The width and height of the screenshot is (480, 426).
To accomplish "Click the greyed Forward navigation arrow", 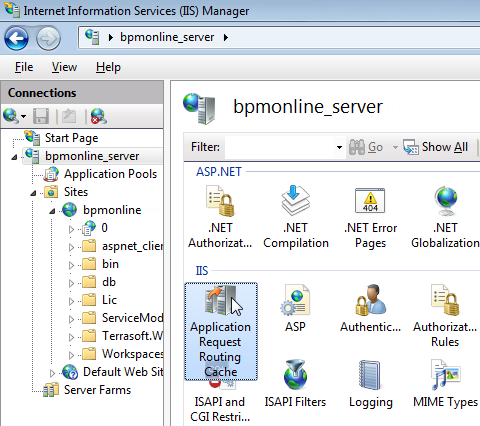I will tap(48, 39).
